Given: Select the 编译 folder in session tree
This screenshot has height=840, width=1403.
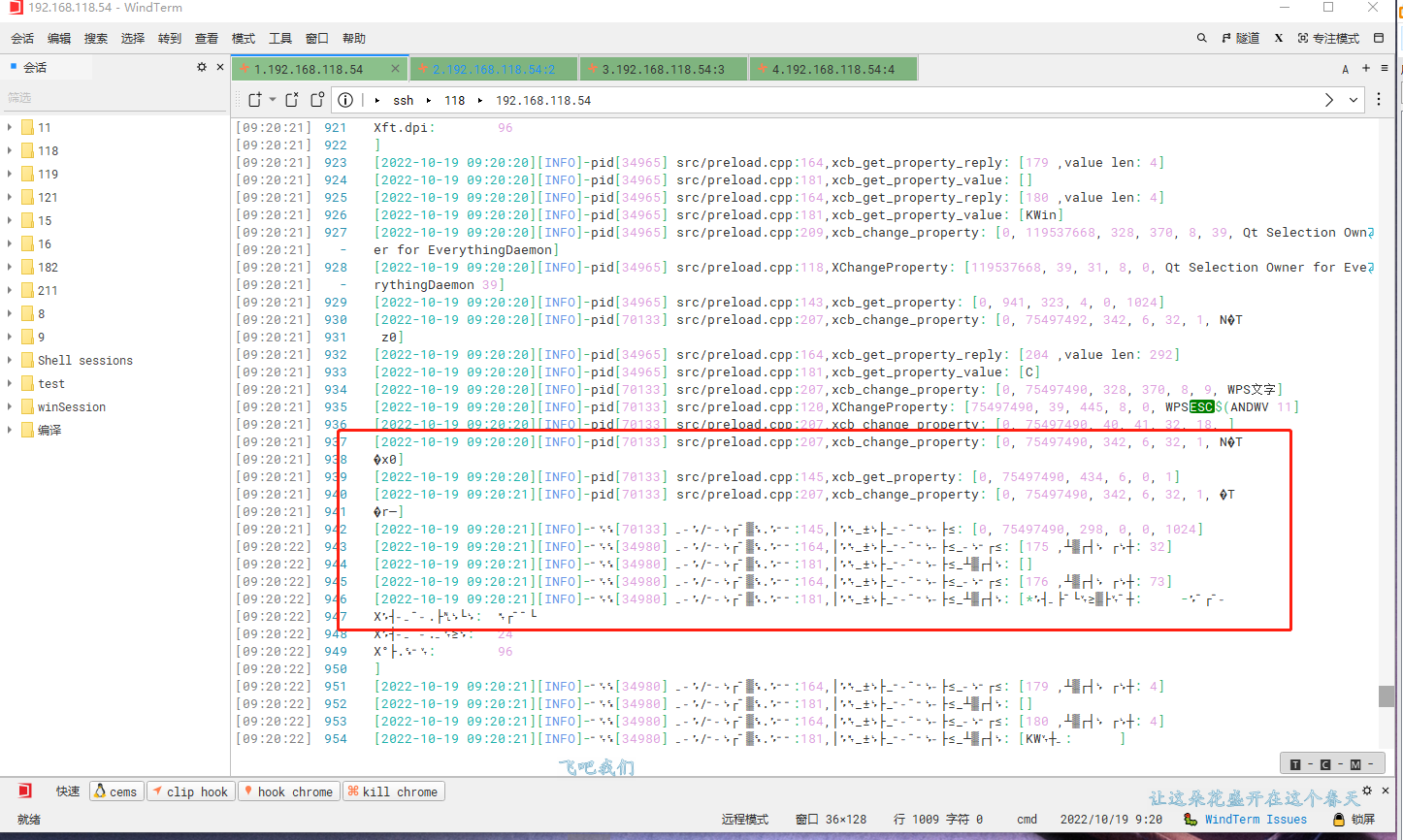Looking at the screenshot, I should [x=41, y=430].
